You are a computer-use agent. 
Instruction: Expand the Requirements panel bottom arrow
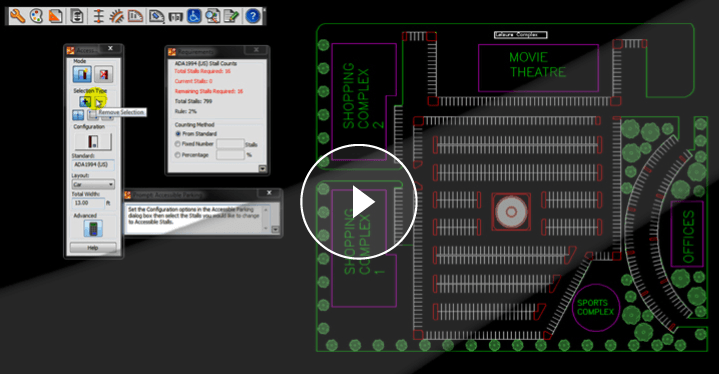[x=263, y=169]
